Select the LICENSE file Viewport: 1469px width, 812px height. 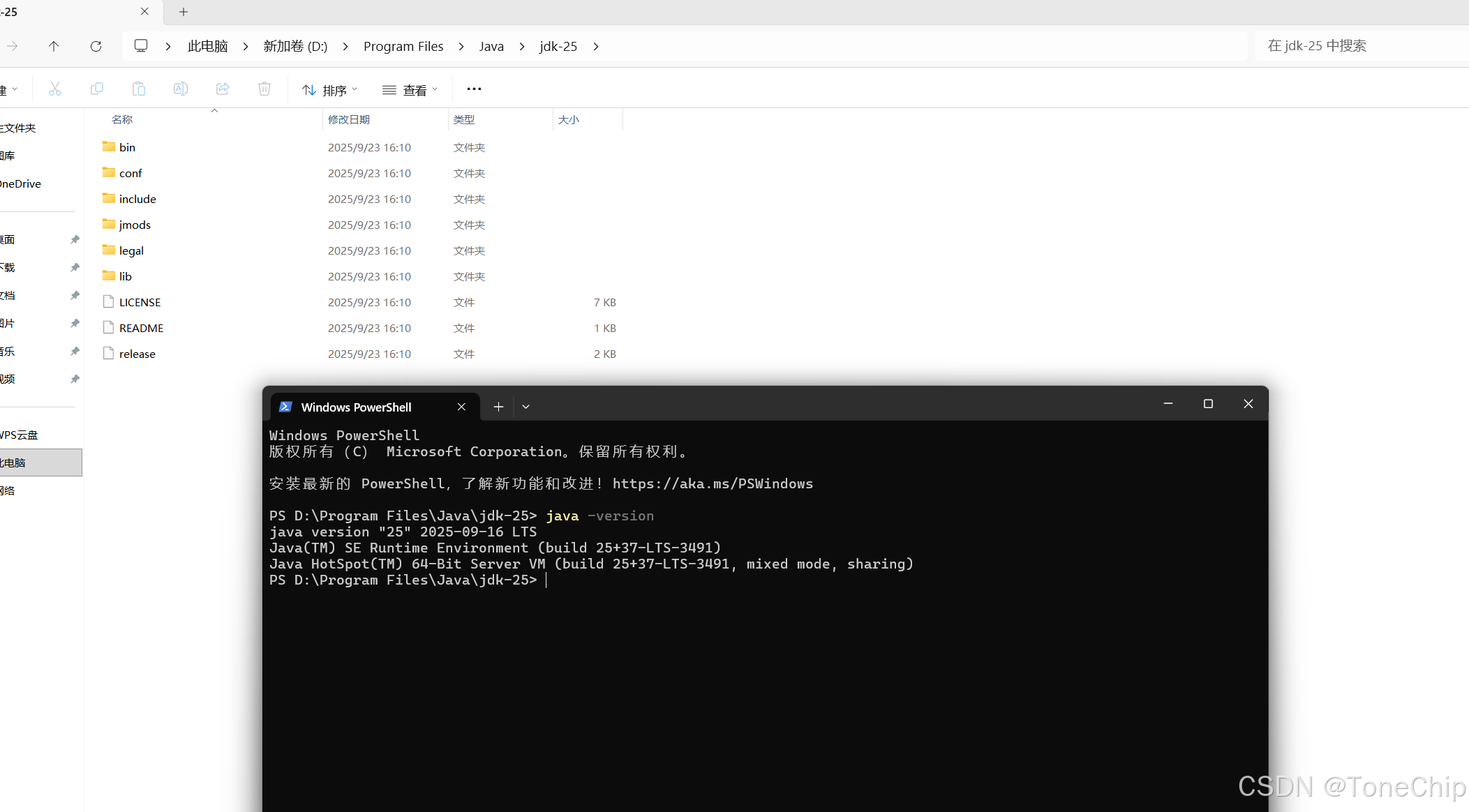point(140,302)
